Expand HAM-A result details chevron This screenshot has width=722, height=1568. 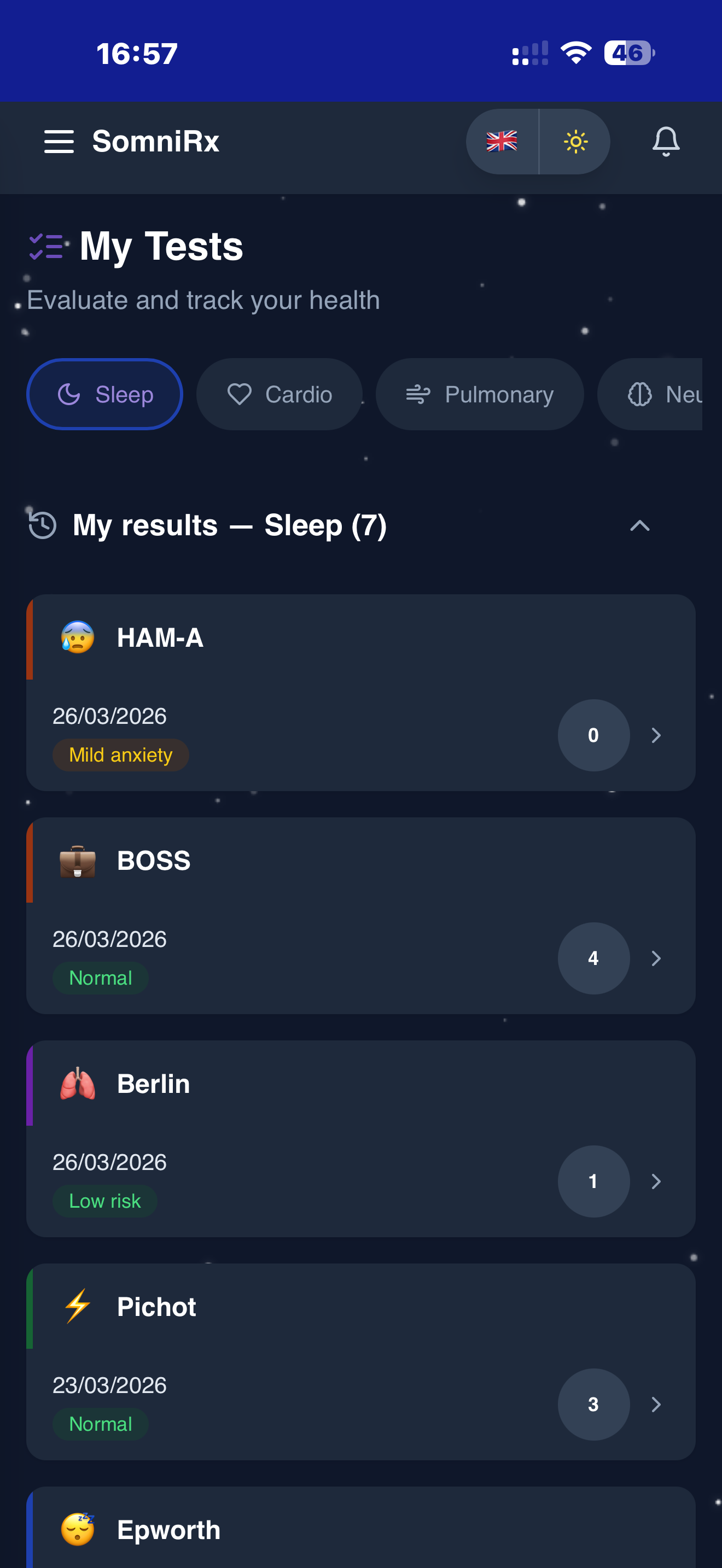point(656,735)
